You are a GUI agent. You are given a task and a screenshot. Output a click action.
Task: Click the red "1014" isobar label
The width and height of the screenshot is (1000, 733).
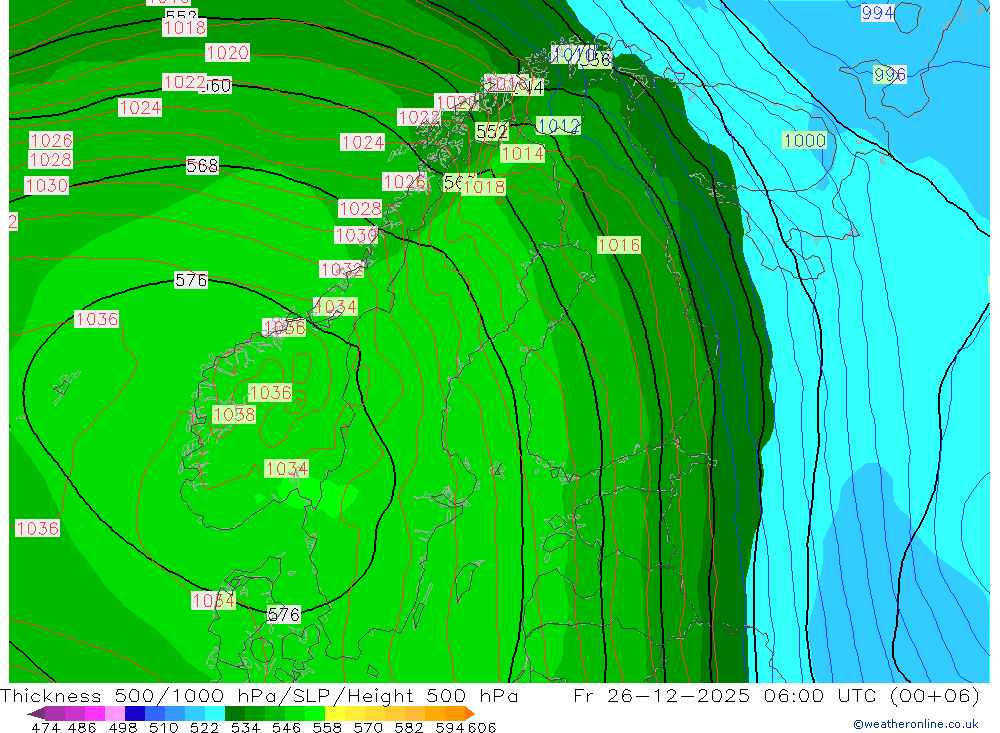tap(522, 153)
